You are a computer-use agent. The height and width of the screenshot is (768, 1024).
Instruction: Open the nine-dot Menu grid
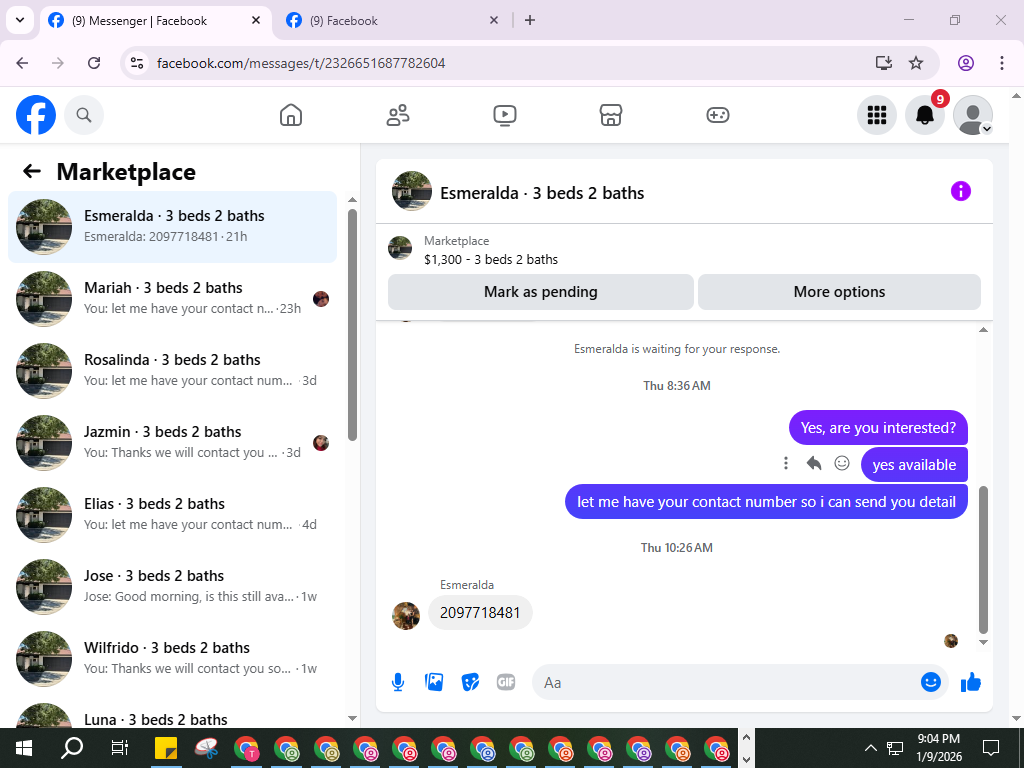coord(876,115)
